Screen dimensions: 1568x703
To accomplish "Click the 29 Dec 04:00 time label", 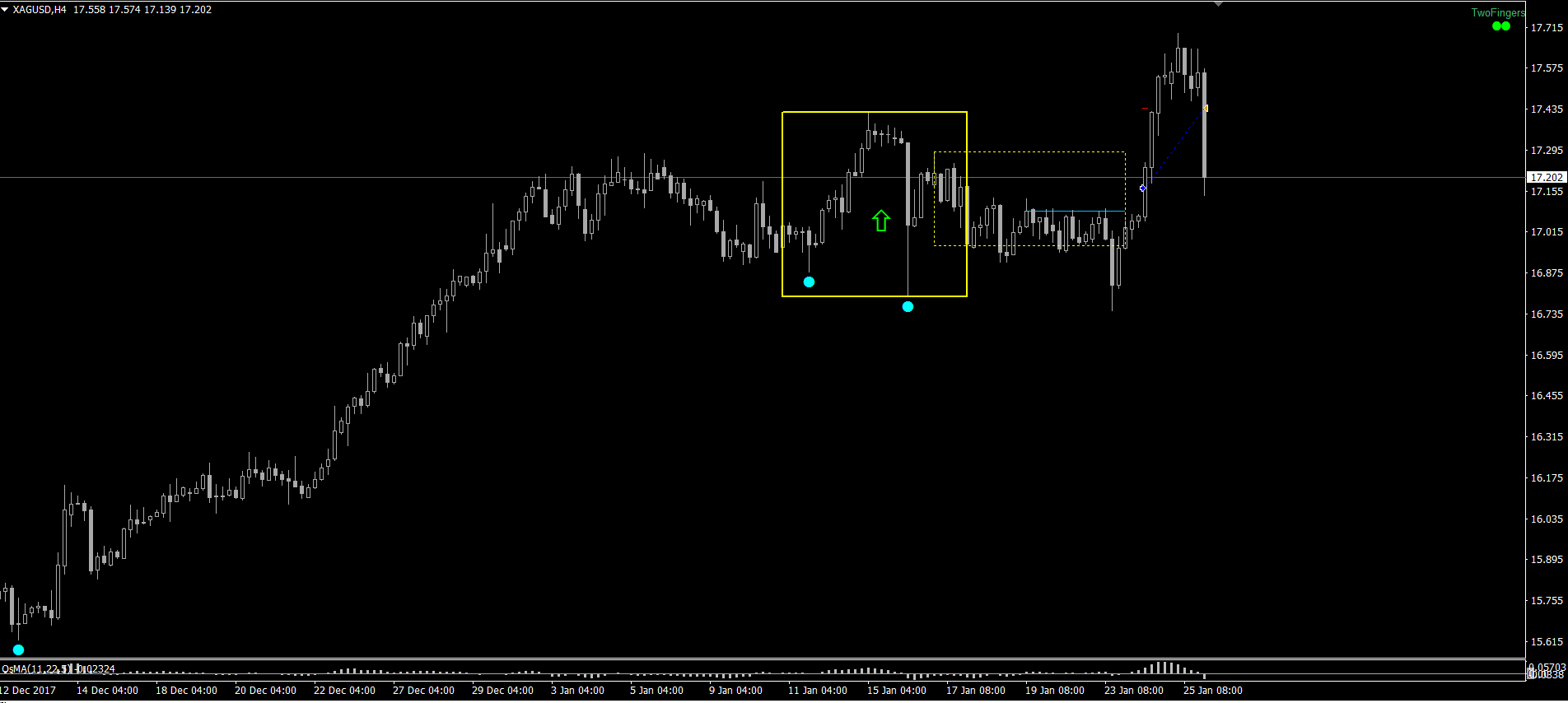I will 502,691.
